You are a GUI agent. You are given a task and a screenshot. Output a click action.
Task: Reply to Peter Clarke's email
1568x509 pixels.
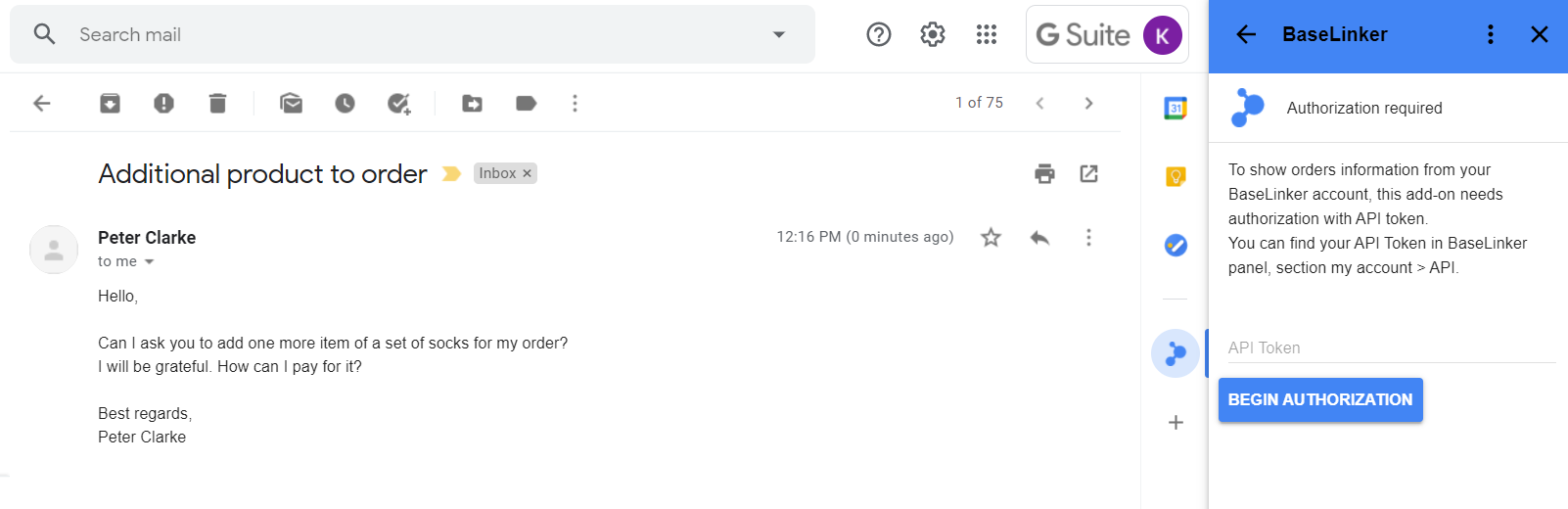pos(1039,237)
